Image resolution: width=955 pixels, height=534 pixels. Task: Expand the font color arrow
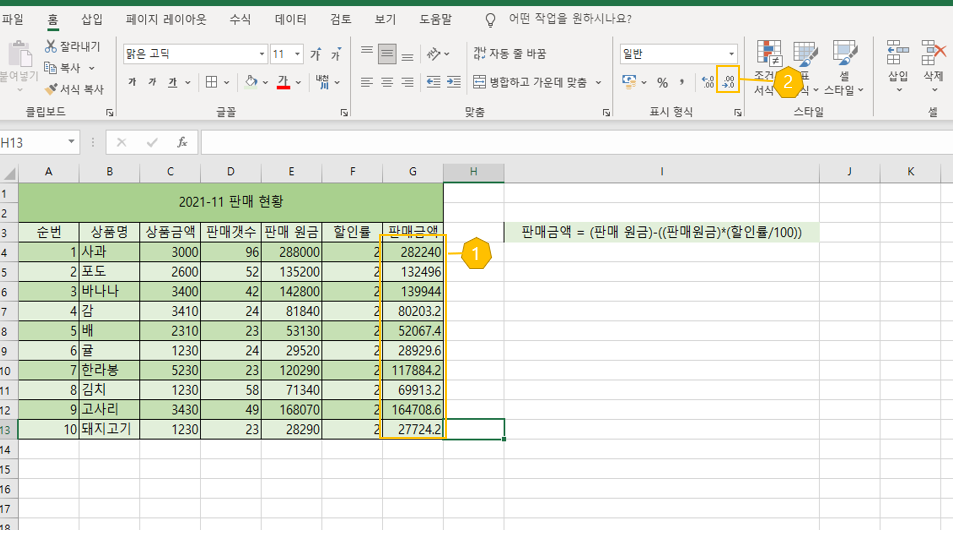click(298, 82)
